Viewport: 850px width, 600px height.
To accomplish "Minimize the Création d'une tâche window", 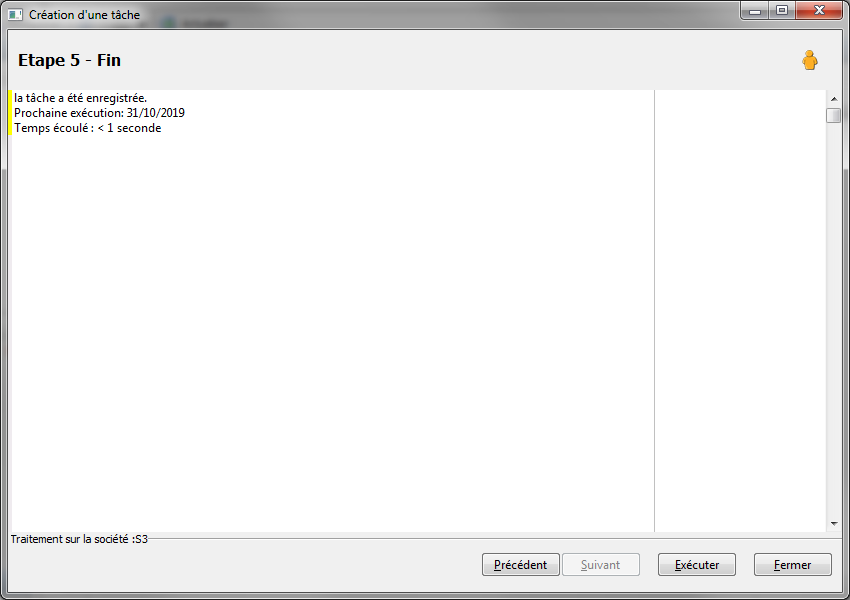I will coord(755,11).
